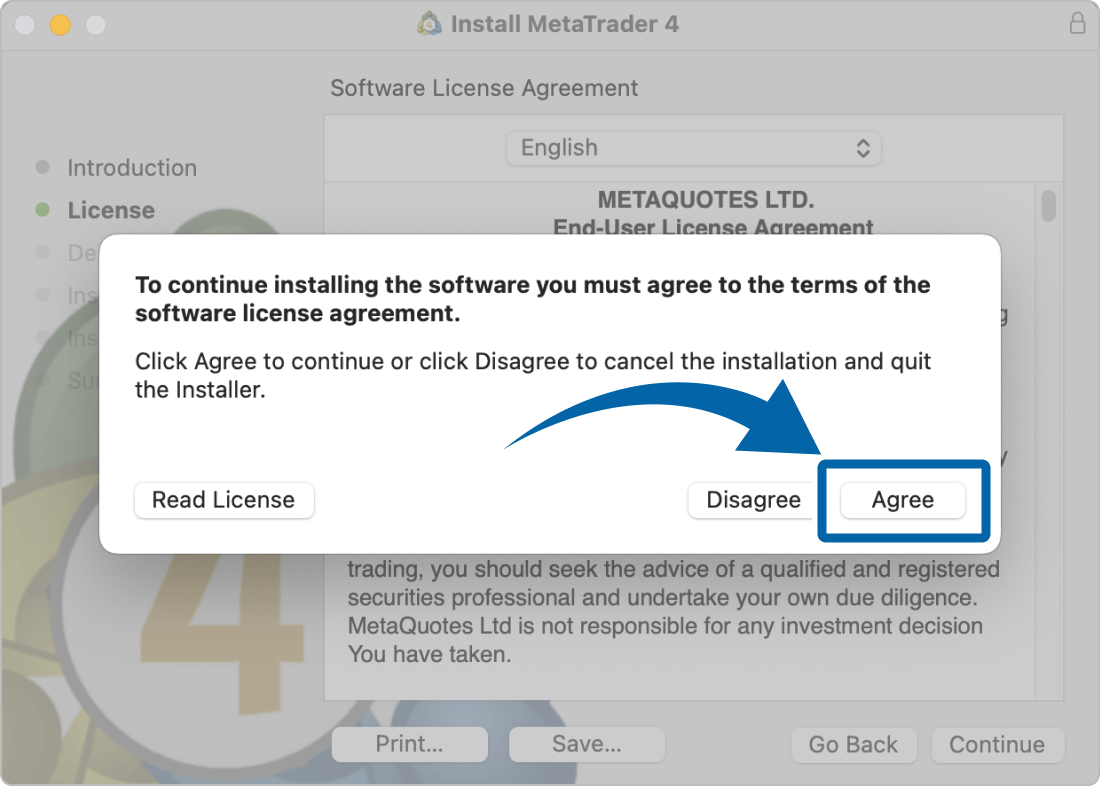The height and width of the screenshot is (786, 1100).
Task: Click the Save... button in the installer window
Action: [x=586, y=744]
